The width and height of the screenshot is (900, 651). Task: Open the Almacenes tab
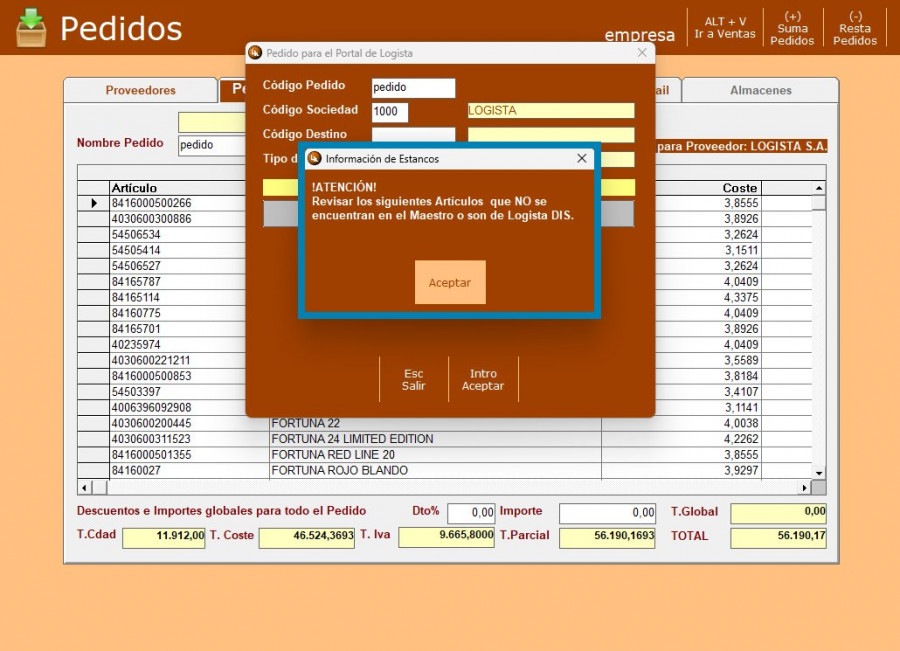coord(760,90)
